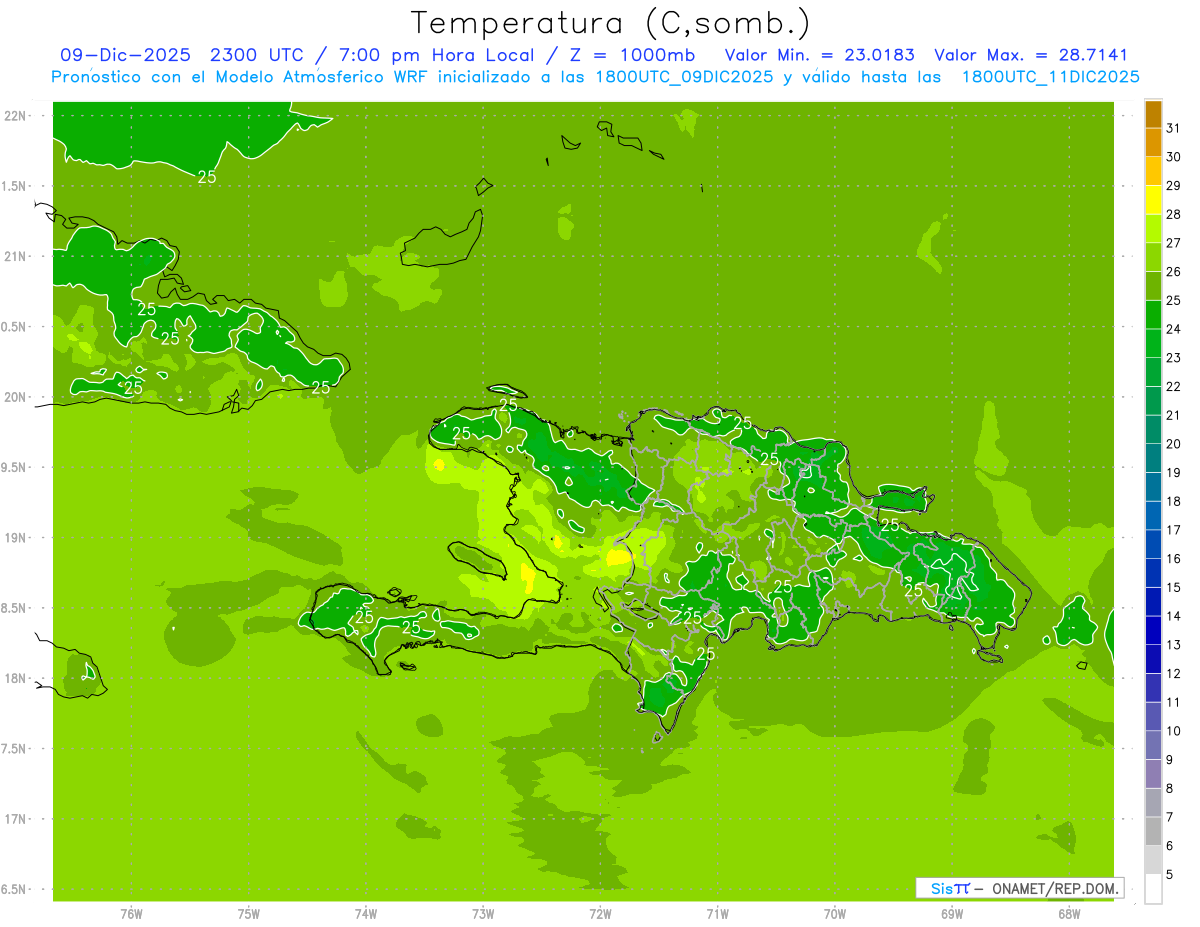Pick the orange legend swatch between 30 and 31
This screenshot has height=927, width=1200.
point(1153,142)
